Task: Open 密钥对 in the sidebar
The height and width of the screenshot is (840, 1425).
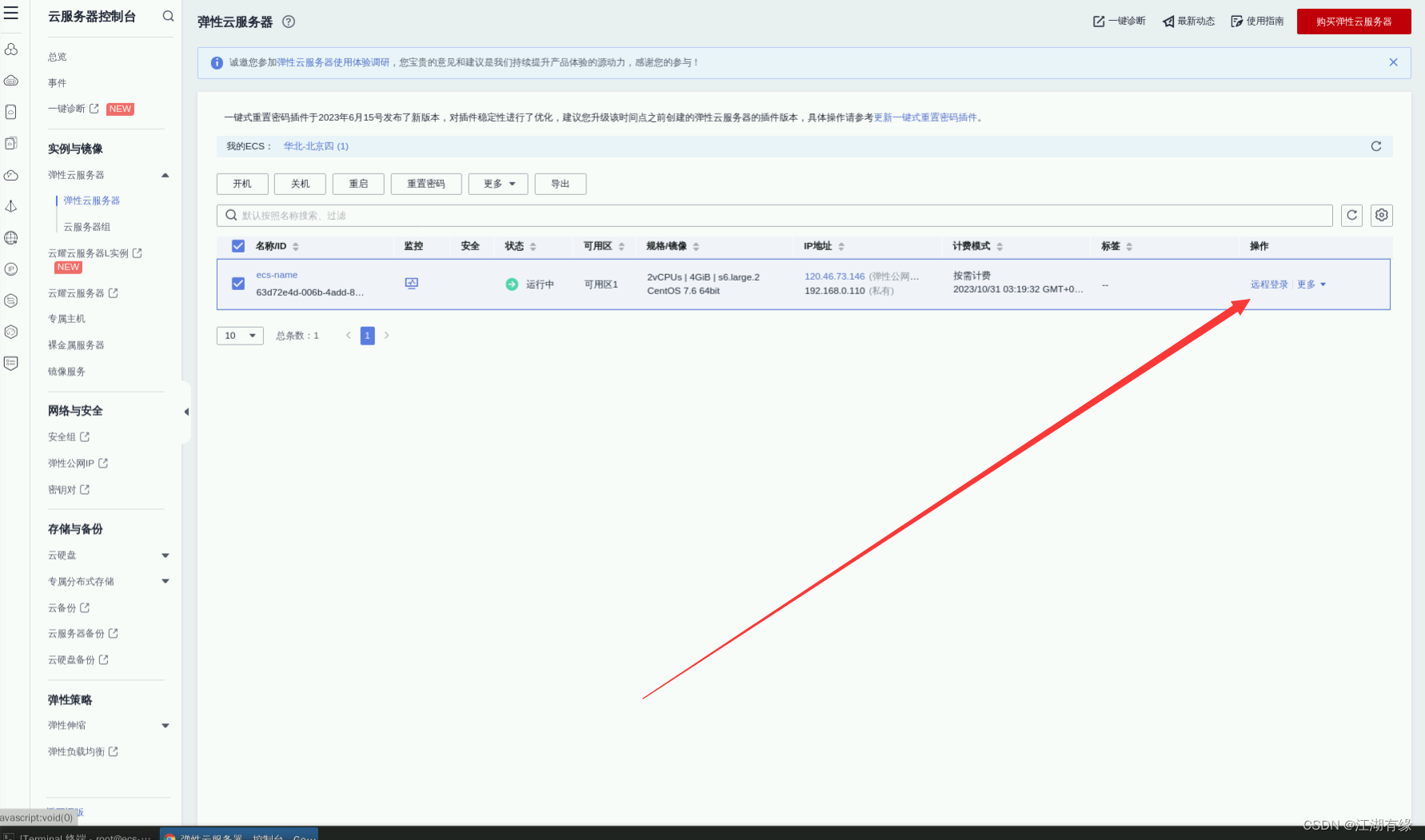Action: point(69,490)
